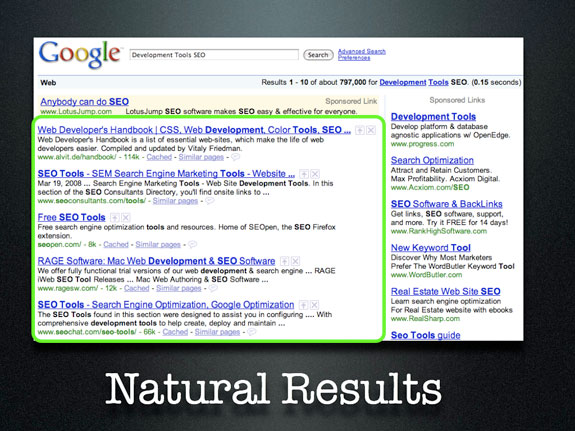This screenshot has width=575, height=431.
Task: Click the www.LotusJump.com URL text
Action: click(76, 111)
